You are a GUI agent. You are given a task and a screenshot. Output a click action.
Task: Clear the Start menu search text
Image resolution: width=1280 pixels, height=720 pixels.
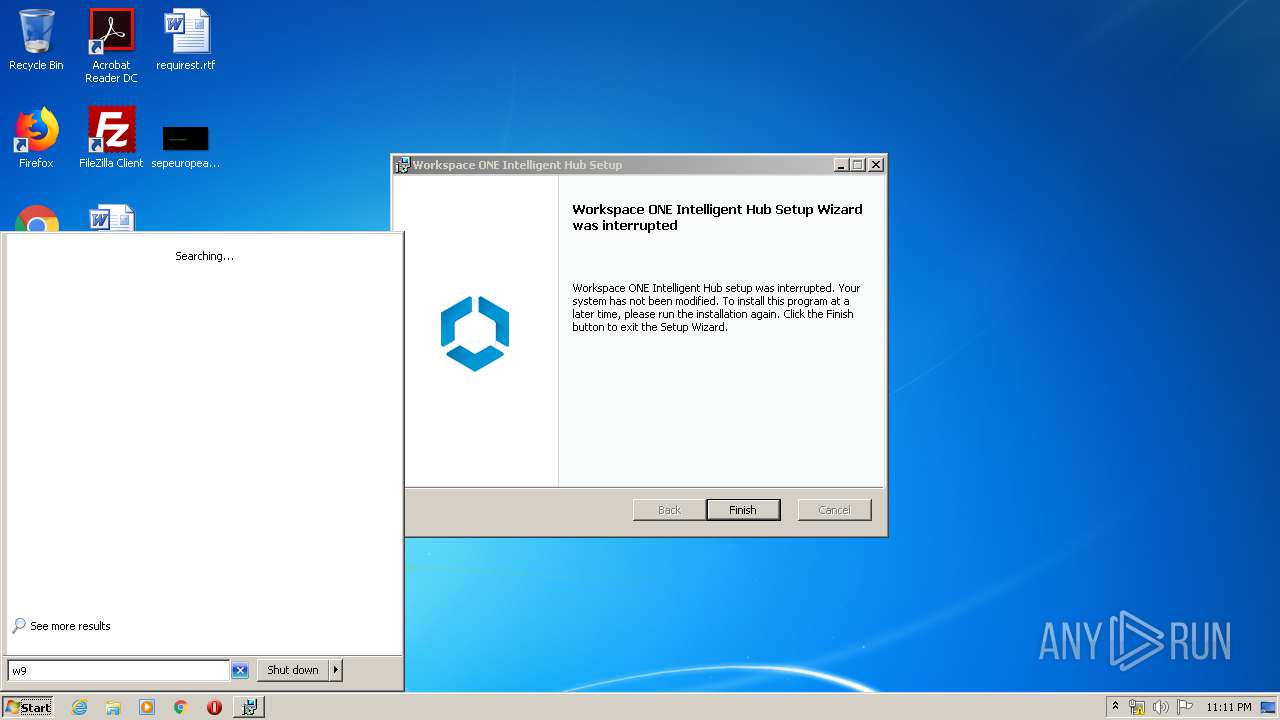[240, 670]
